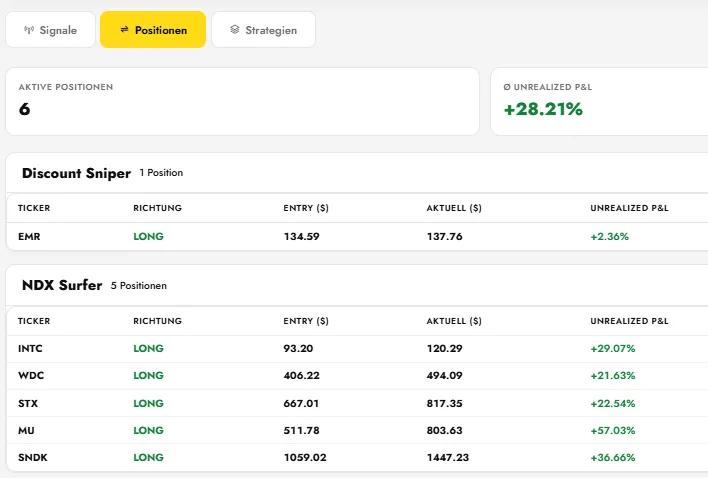708x478 pixels.
Task: Select the INTC ticker cell
Action: coord(30,348)
